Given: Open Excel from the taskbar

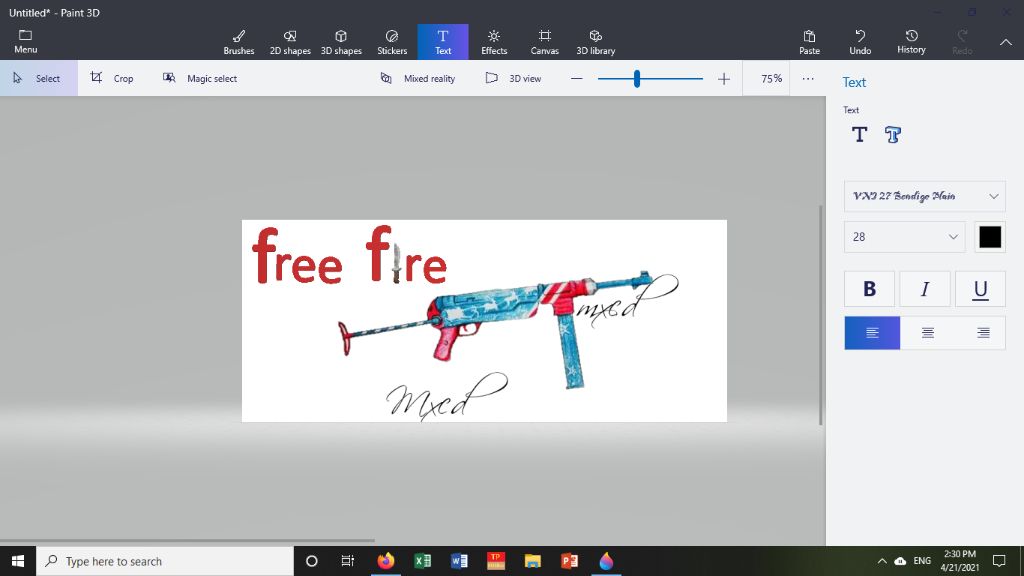Looking at the screenshot, I should (423, 561).
